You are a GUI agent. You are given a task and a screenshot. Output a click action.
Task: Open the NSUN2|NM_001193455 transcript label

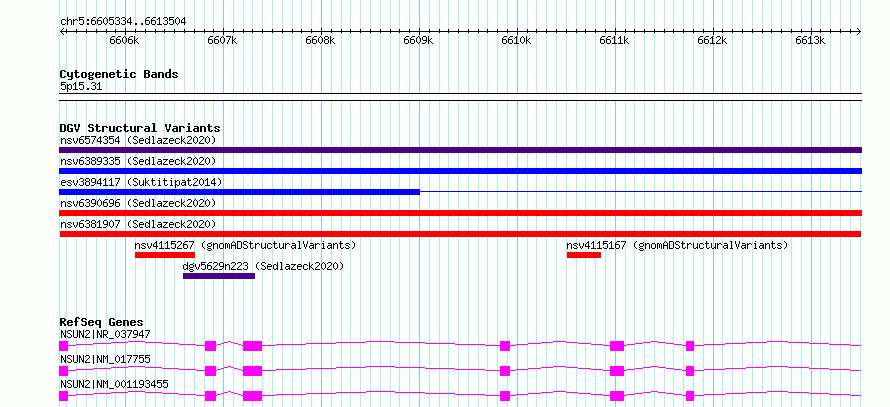[114, 384]
